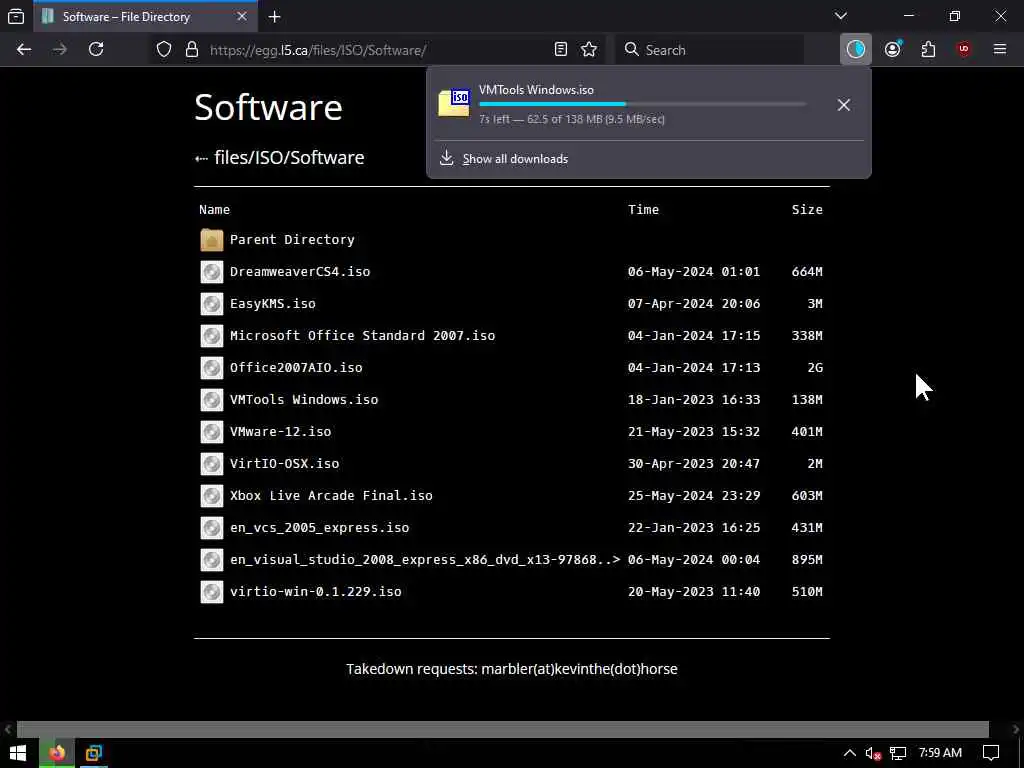The width and height of the screenshot is (1024, 768).
Task: Open the Firefox hamburger menu
Action: [1000, 50]
